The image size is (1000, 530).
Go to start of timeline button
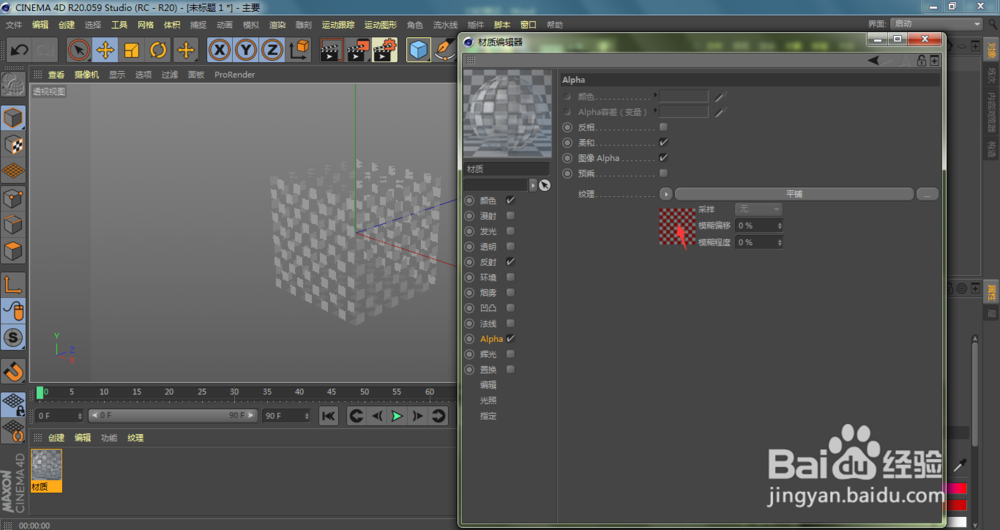328,416
